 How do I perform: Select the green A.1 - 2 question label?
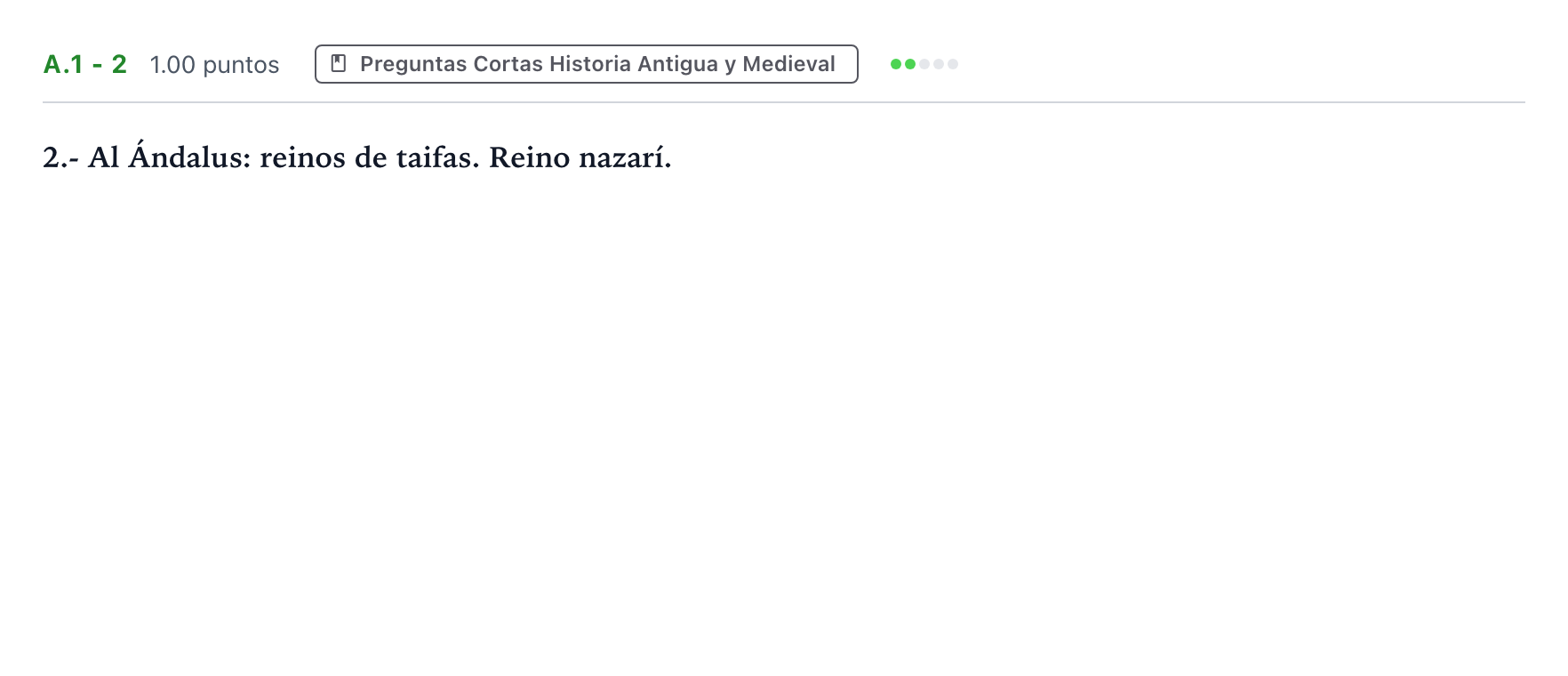[85, 64]
